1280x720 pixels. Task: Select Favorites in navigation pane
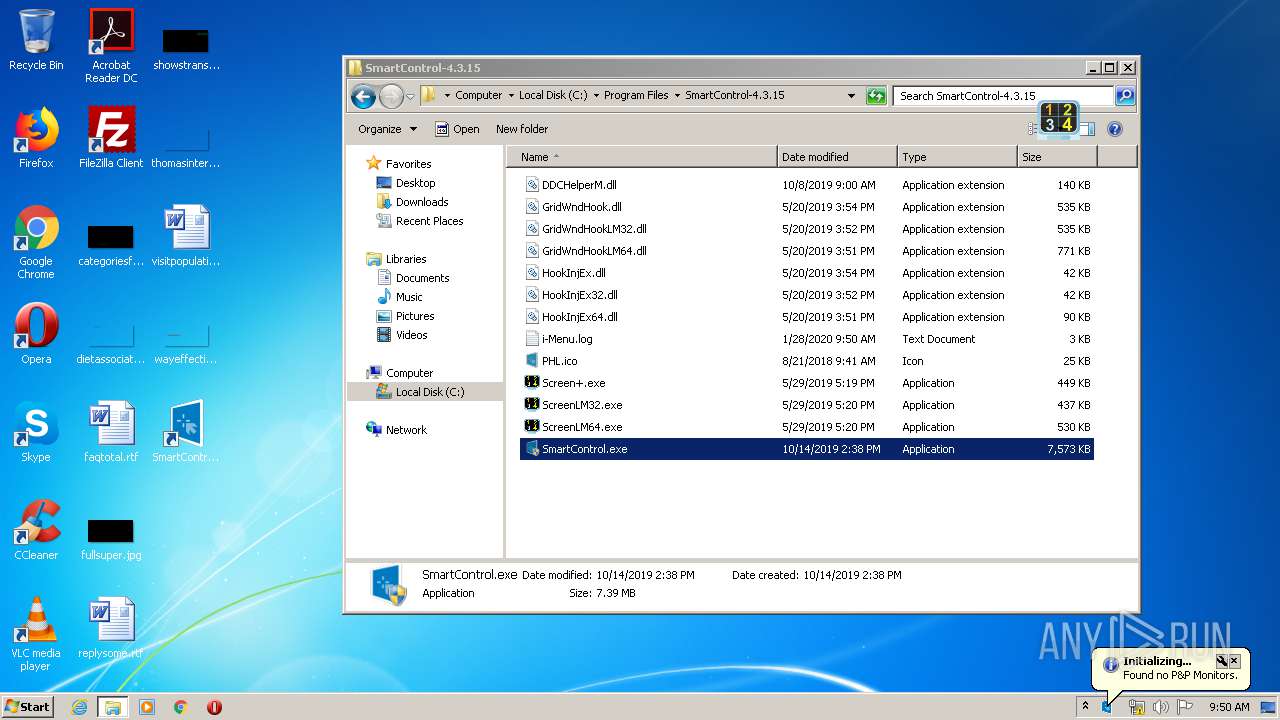tap(399, 164)
